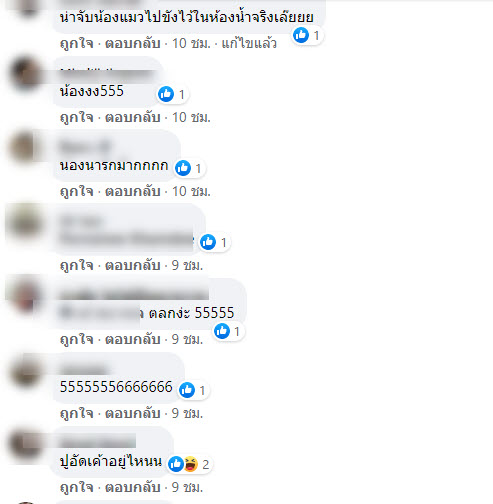
Task: Click like icon on blurred fourth comment
Action: click(208, 242)
